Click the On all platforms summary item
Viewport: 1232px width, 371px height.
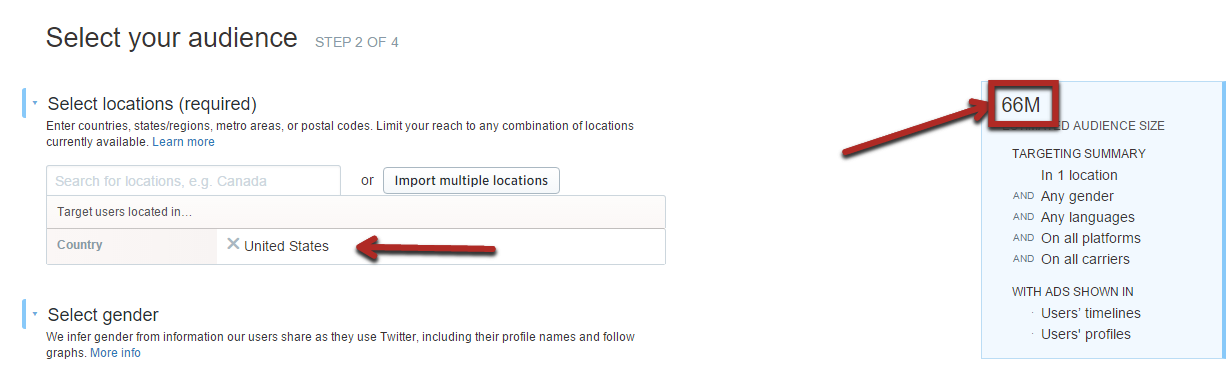tap(1091, 238)
